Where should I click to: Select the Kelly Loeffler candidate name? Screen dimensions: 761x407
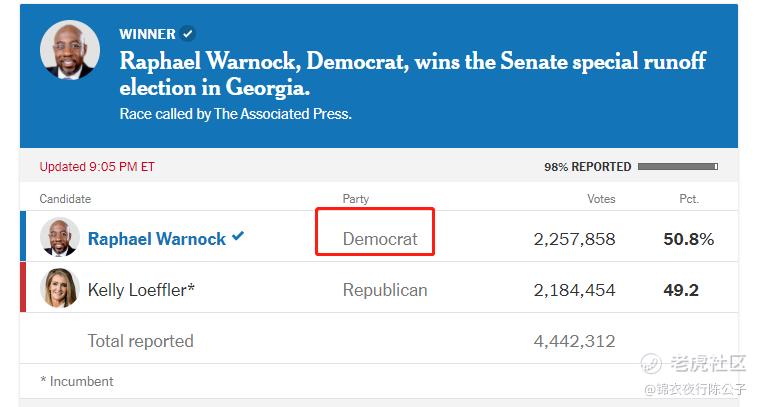point(141,290)
